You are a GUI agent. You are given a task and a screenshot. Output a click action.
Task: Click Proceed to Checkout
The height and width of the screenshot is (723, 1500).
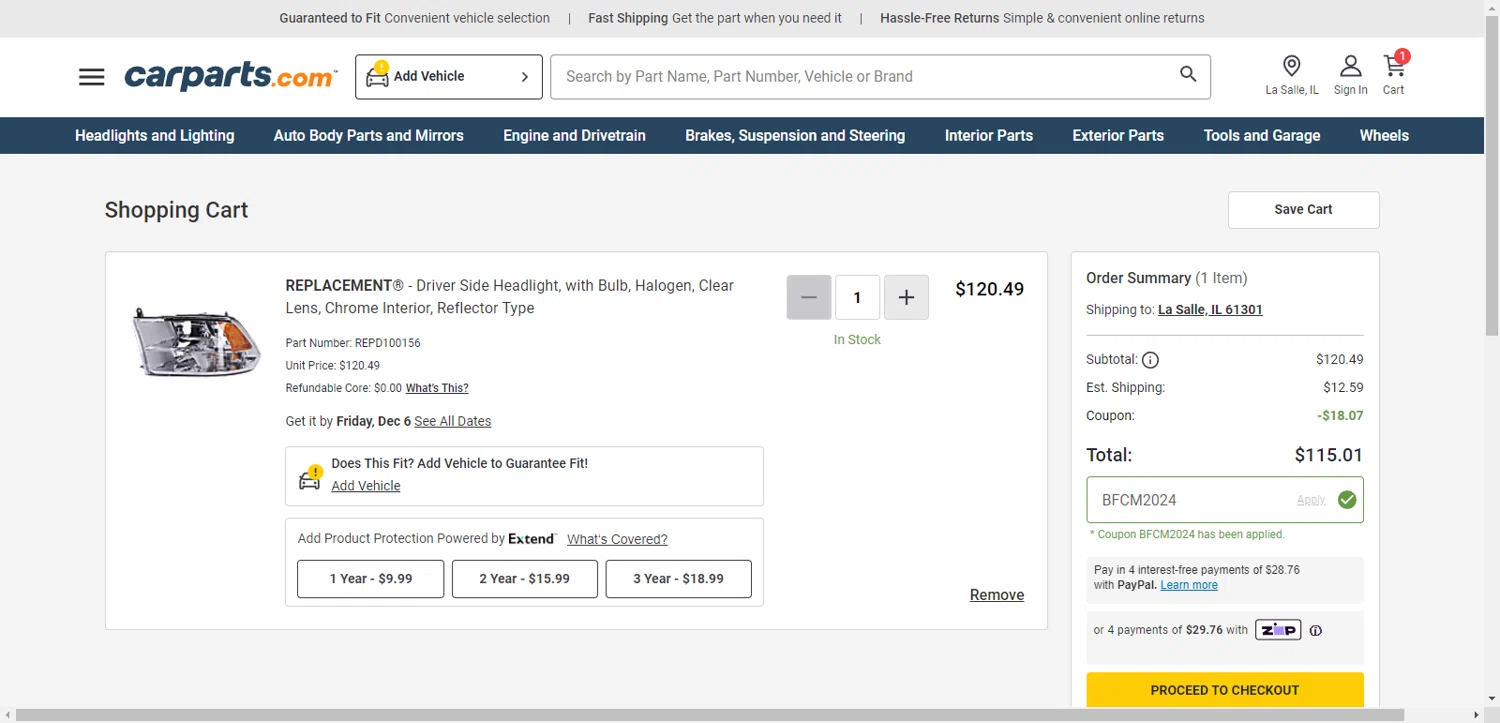pos(1224,690)
